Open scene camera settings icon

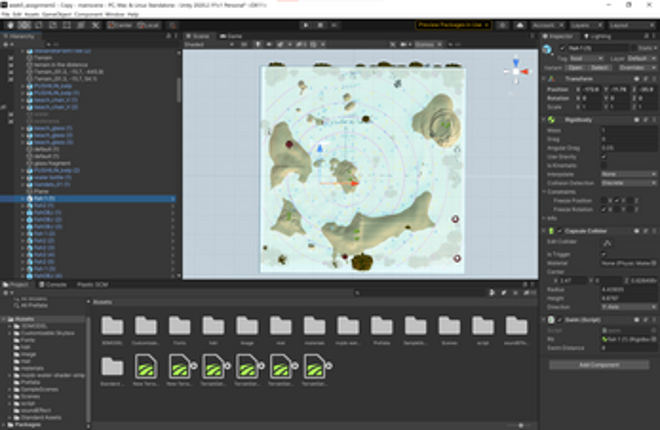tap(405, 44)
